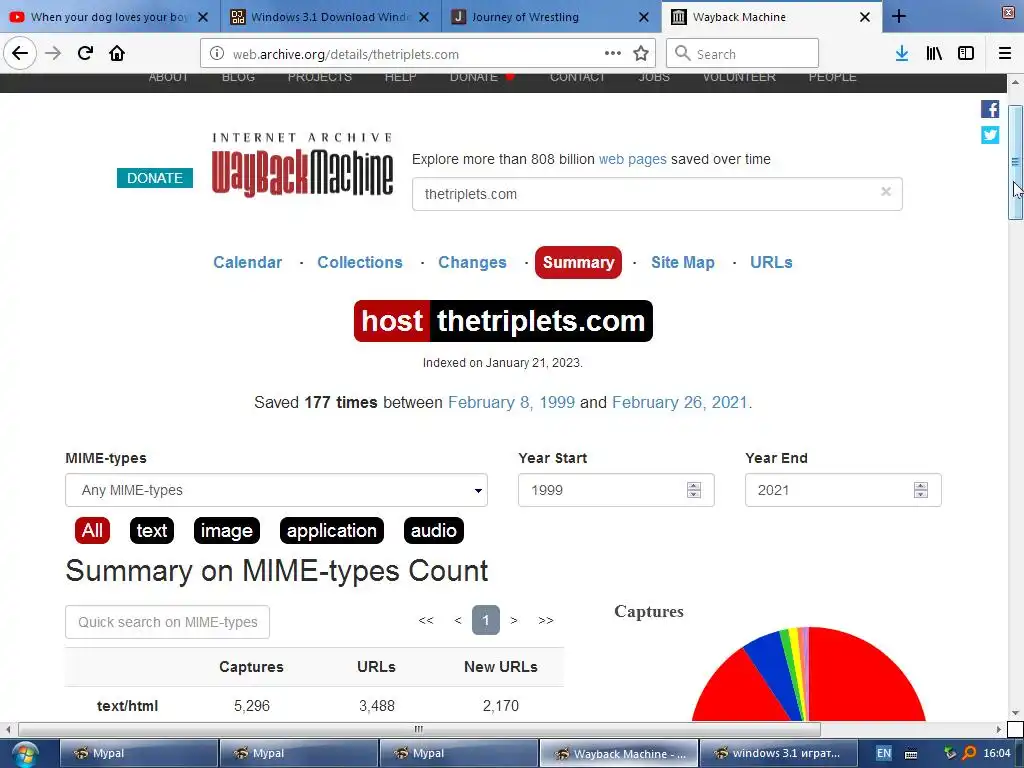1024x768 pixels.
Task: Click the horizontal scrollbar thumb
Action: (419, 729)
